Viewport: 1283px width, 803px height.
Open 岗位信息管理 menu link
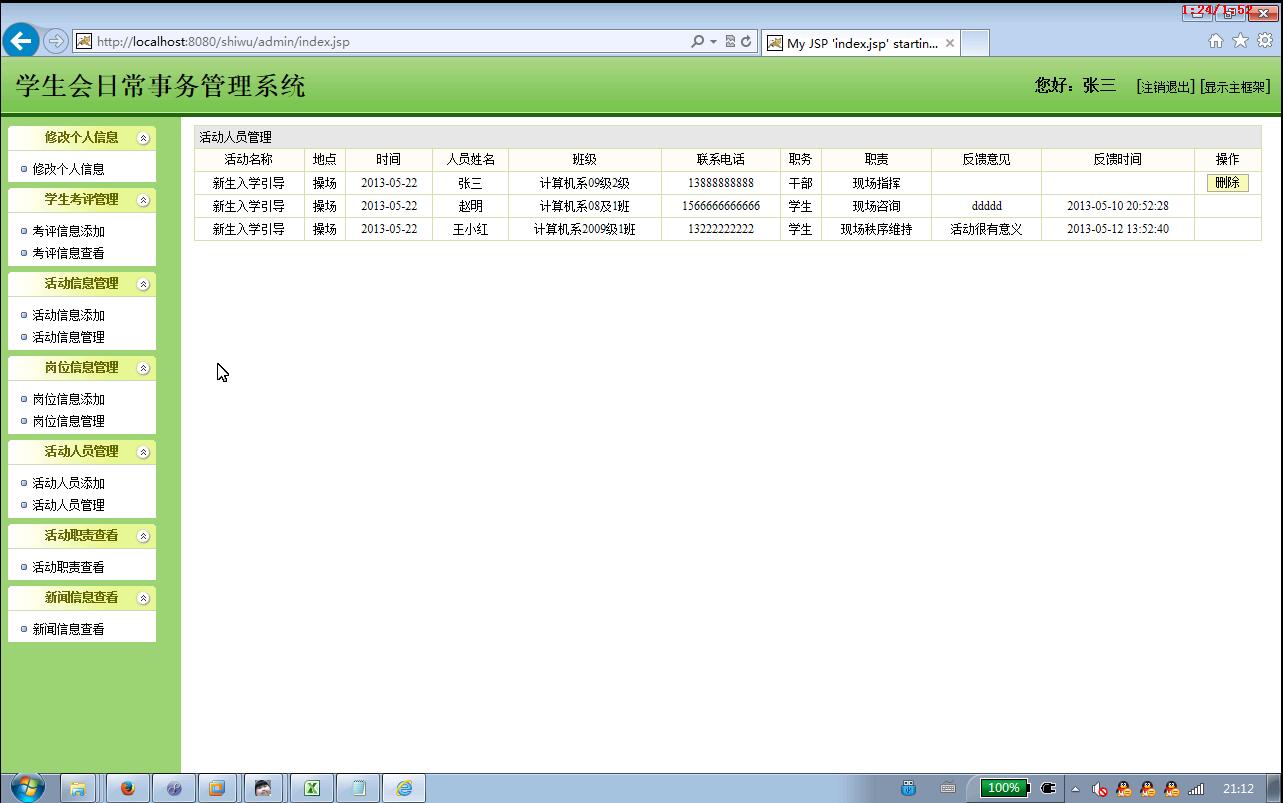pyautogui.click(x=68, y=421)
